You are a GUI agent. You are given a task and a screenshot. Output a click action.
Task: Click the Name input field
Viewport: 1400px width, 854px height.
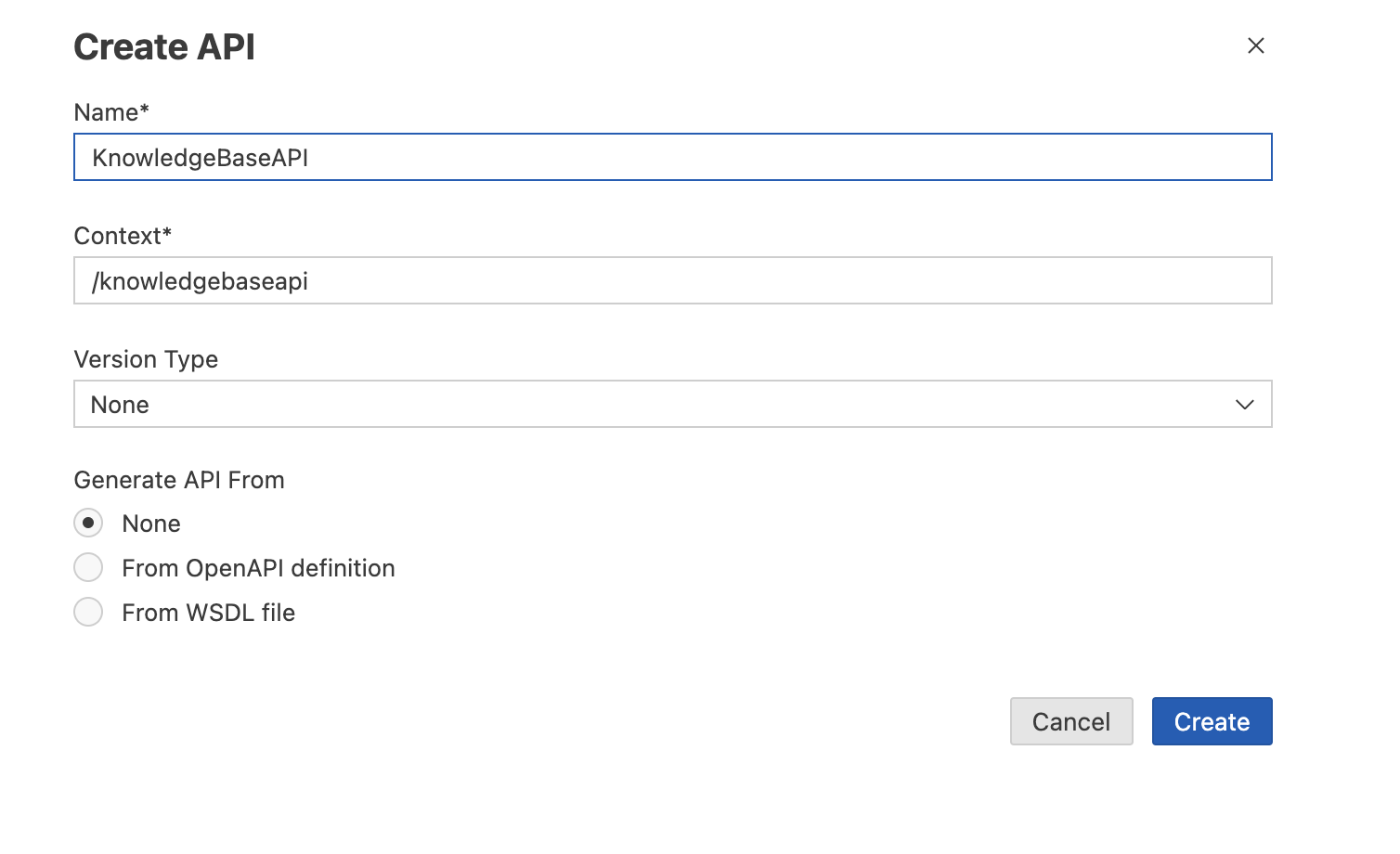pyautogui.click(x=673, y=157)
